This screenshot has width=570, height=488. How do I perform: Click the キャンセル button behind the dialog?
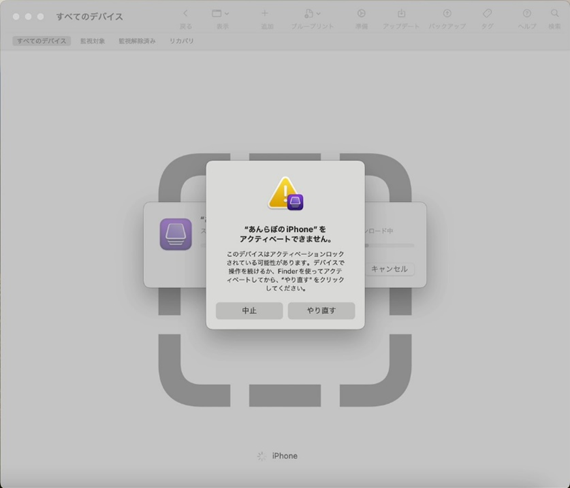(389, 269)
